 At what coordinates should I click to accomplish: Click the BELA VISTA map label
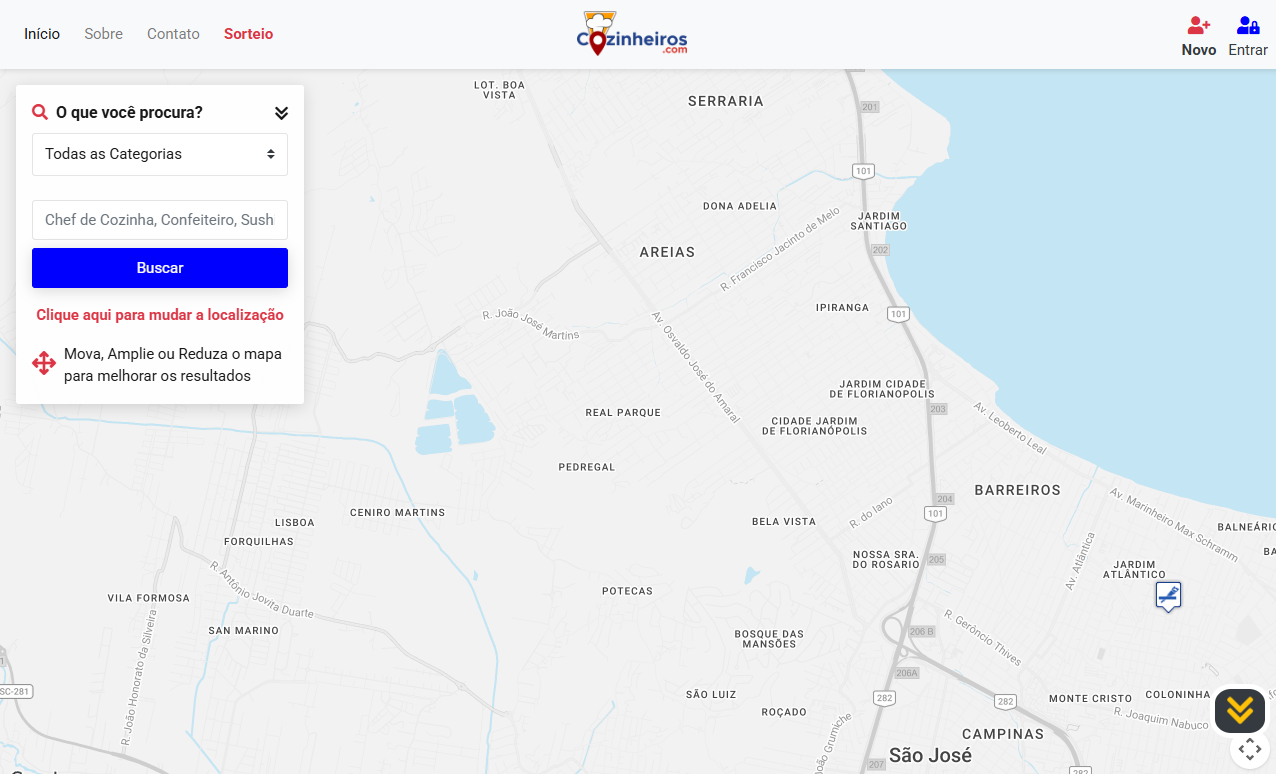click(784, 521)
